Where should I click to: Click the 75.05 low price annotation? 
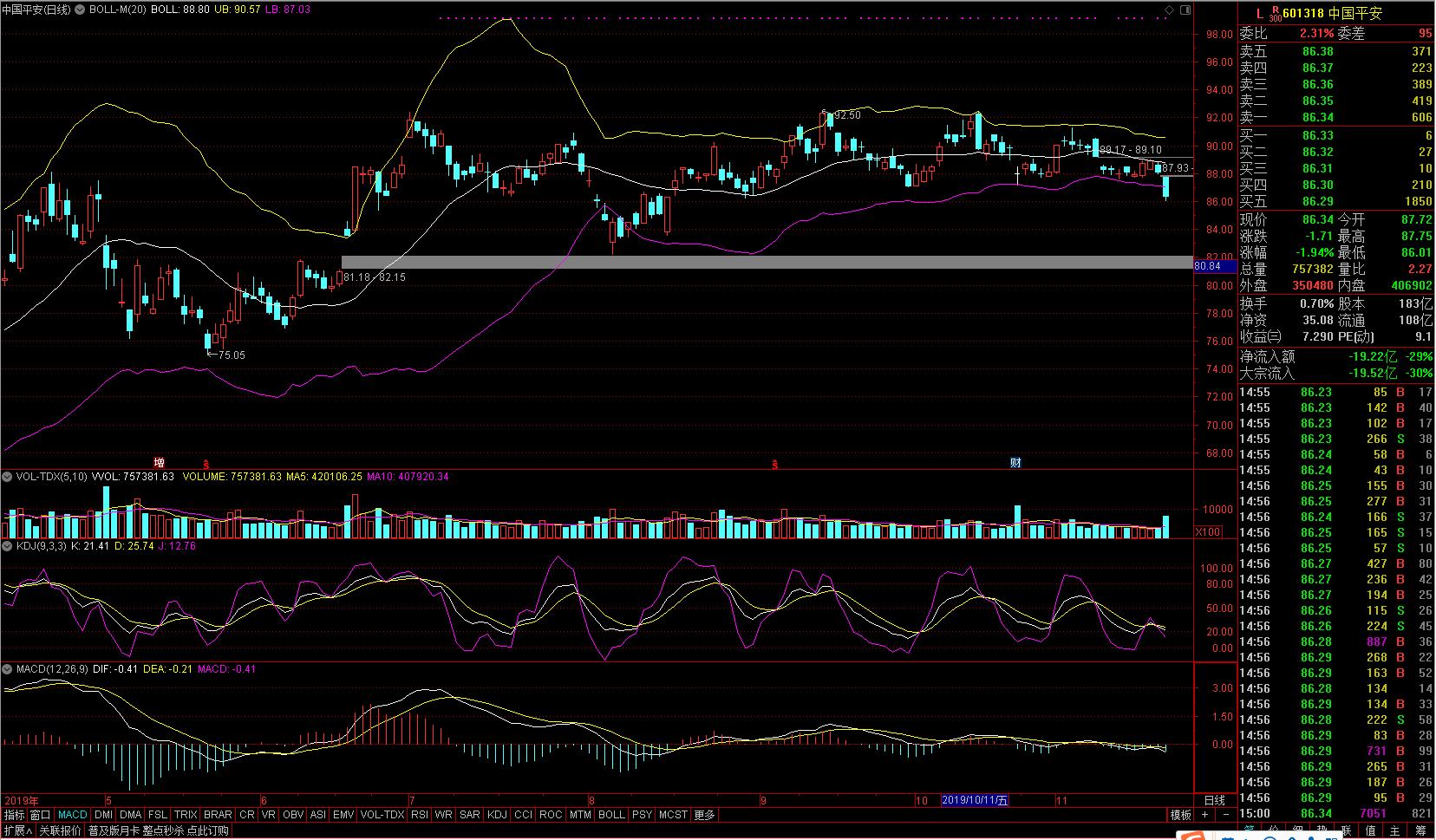coord(232,355)
